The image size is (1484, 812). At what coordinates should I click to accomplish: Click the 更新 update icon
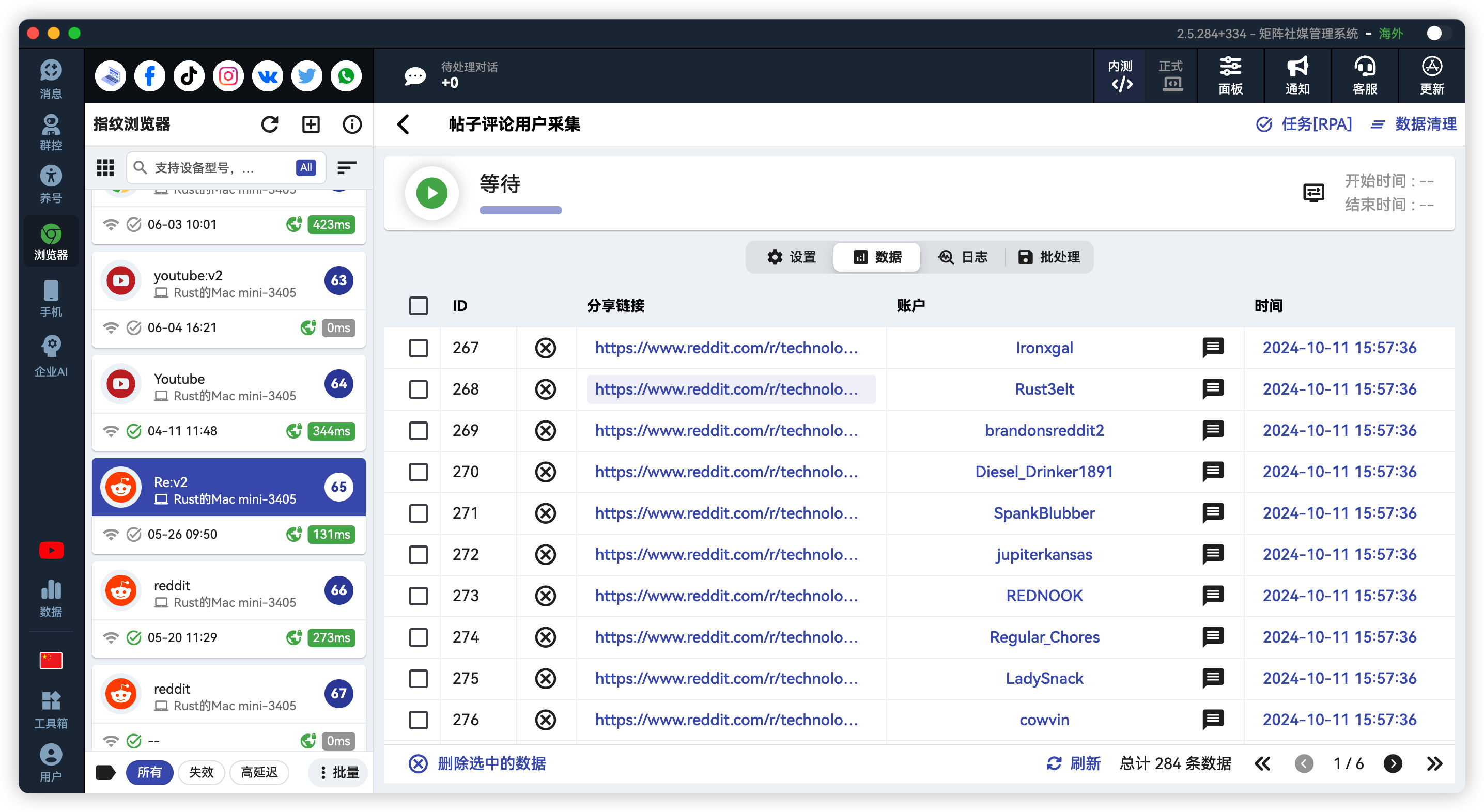pyautogui.click(x=1432, y=75)
